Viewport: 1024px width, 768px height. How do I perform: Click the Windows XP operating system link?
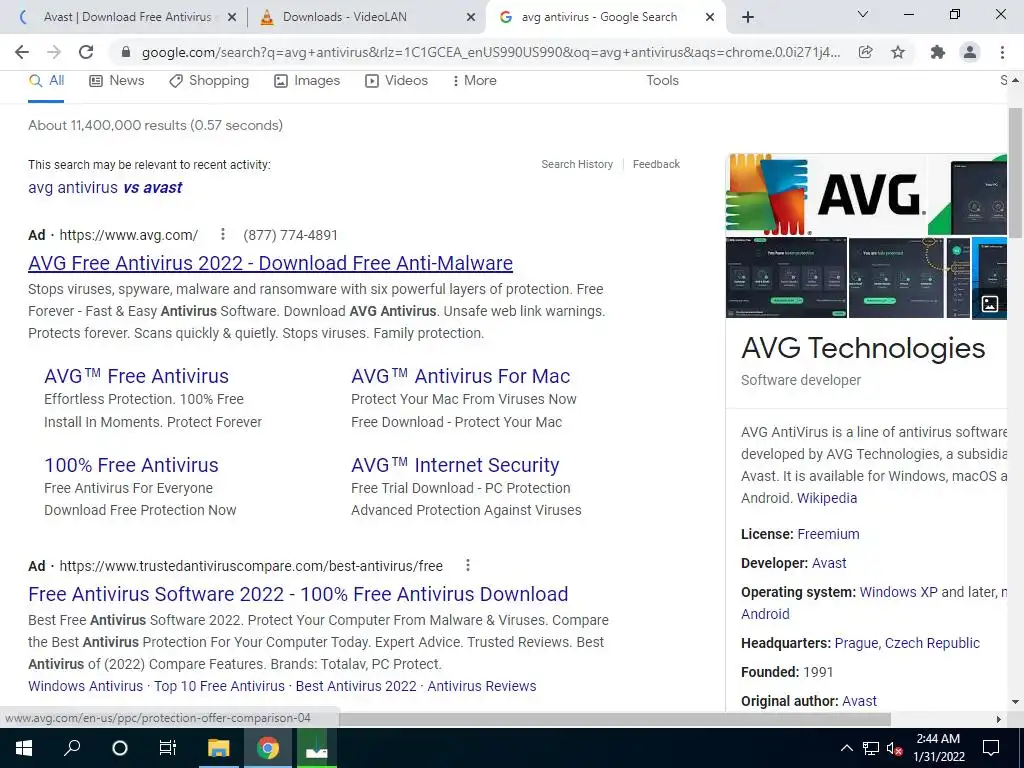pos(898,592)
